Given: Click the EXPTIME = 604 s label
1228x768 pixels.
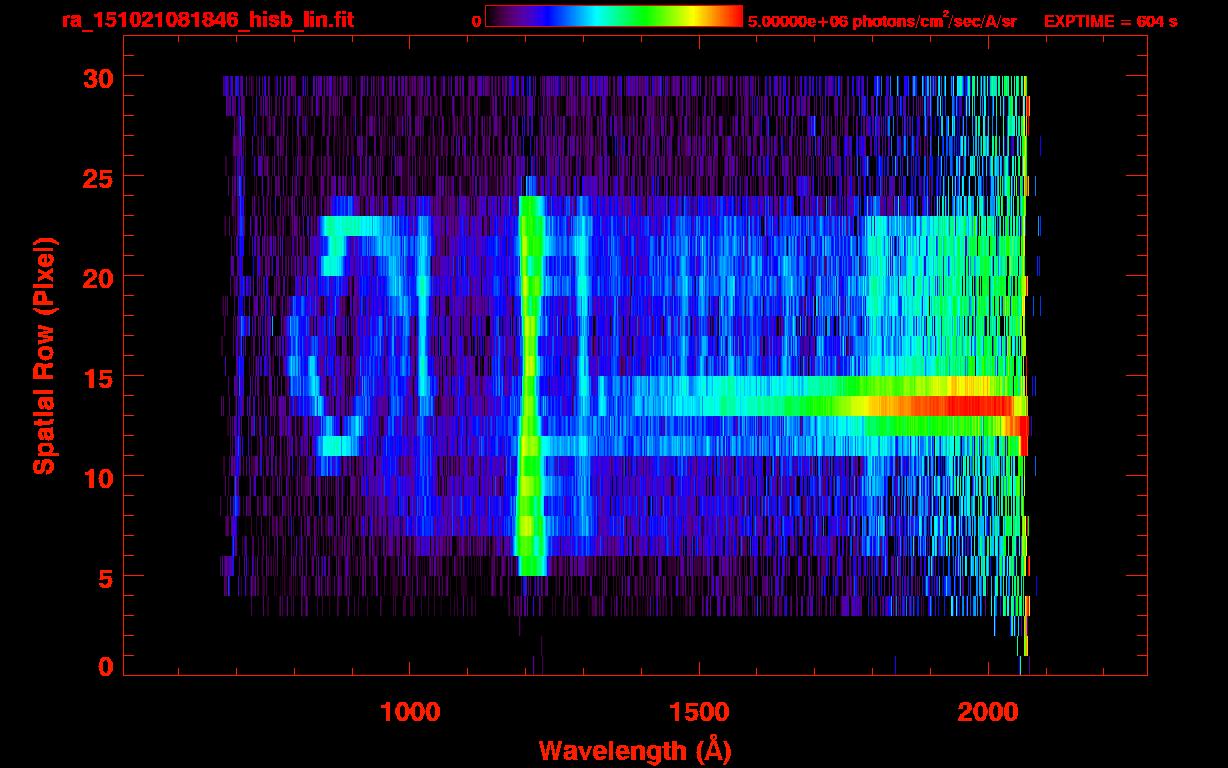Looking at the screenshot, I should point(1110,21).
